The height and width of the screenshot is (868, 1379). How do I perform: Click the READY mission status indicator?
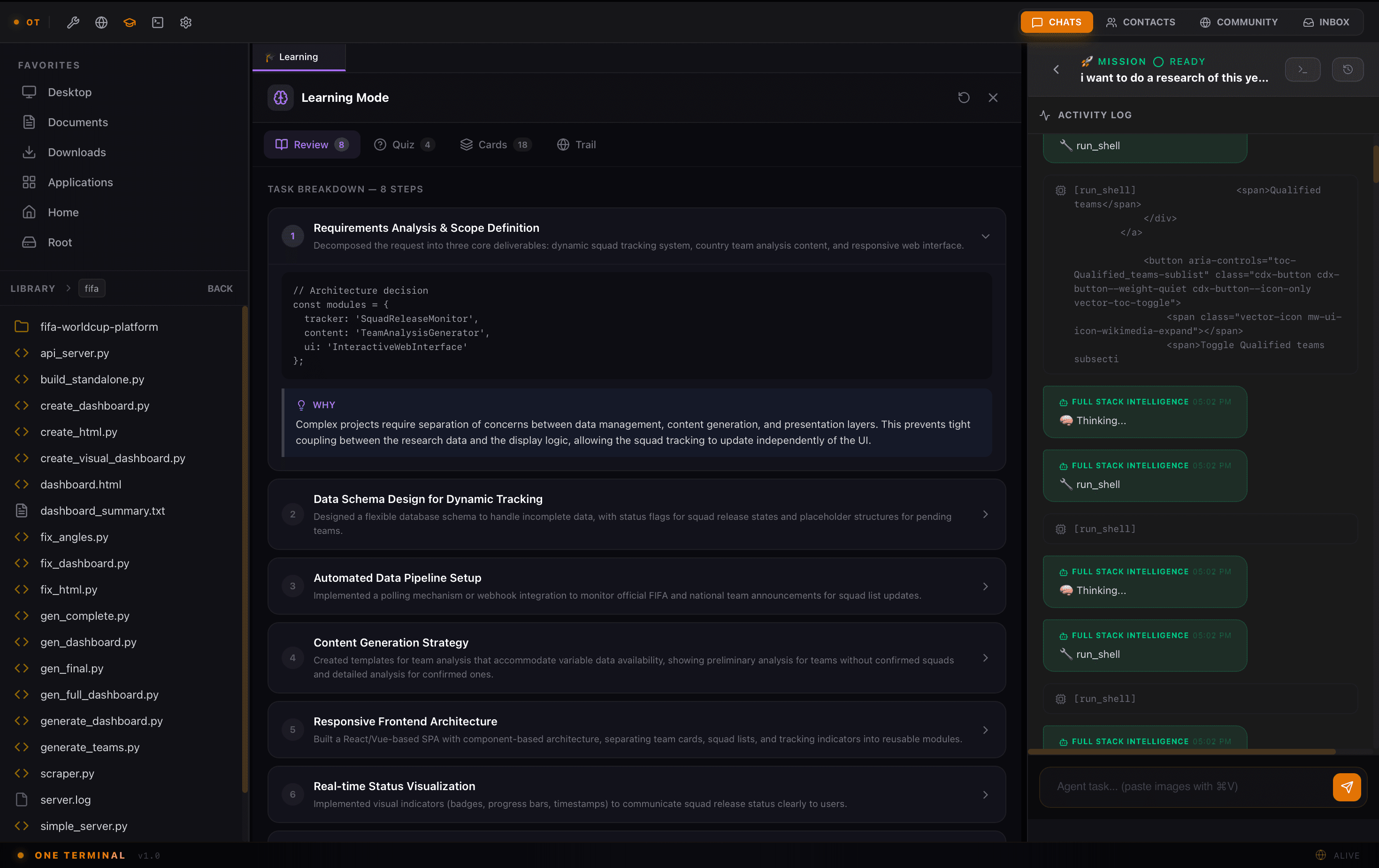pos(1180,62)
